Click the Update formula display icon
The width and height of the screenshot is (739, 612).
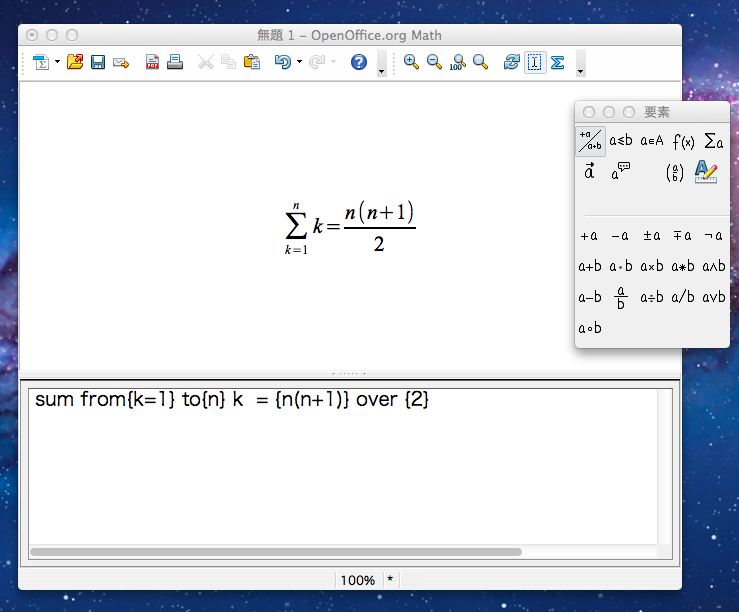coord(511,62)
